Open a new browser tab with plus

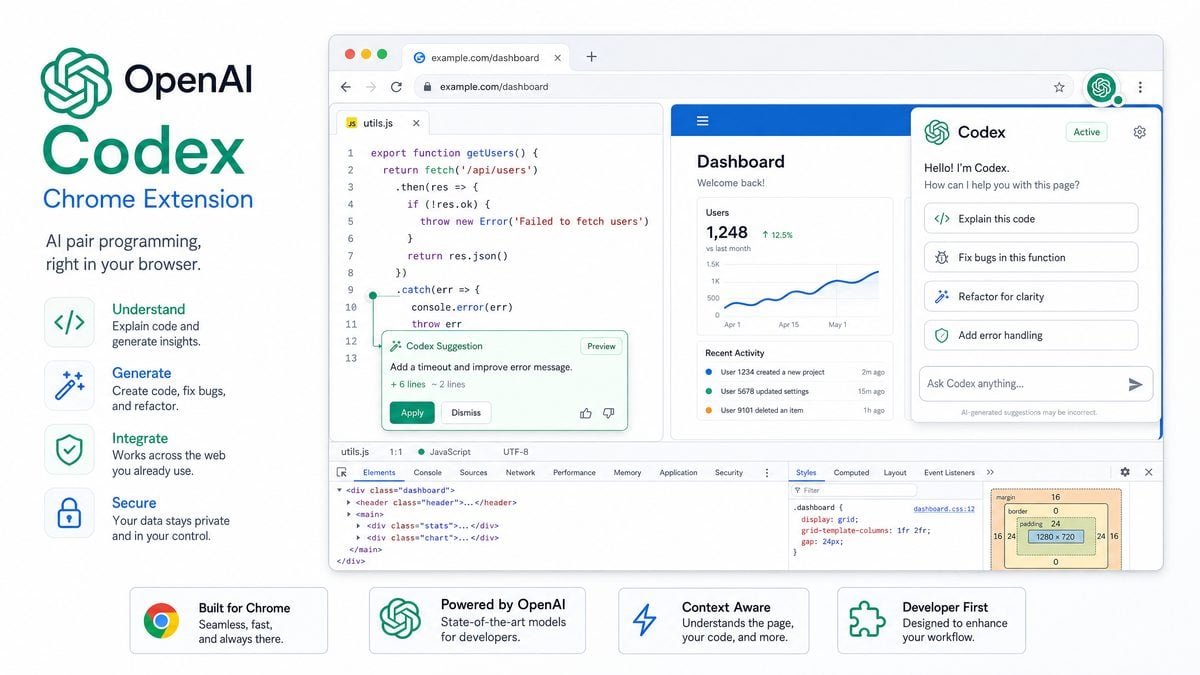[x=591, y=57]
